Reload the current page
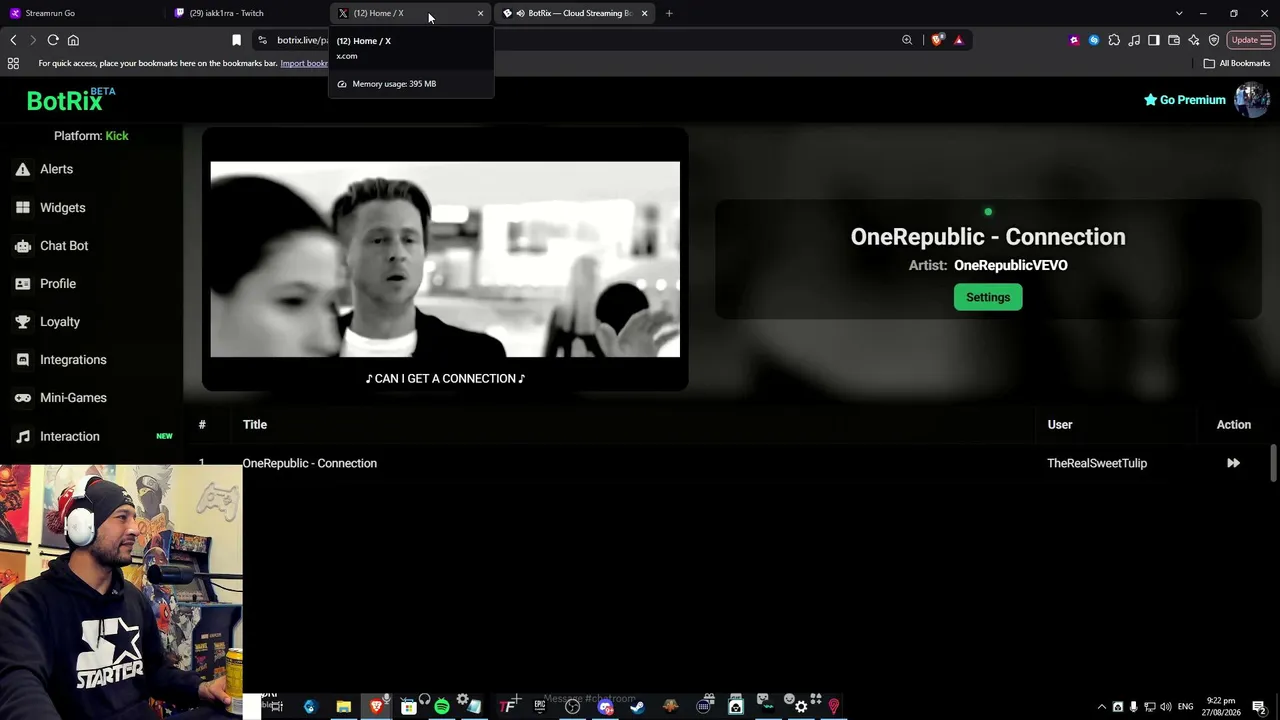This screenshot has height=720, width=1280. pyautogui.click(x=53, y=40)
